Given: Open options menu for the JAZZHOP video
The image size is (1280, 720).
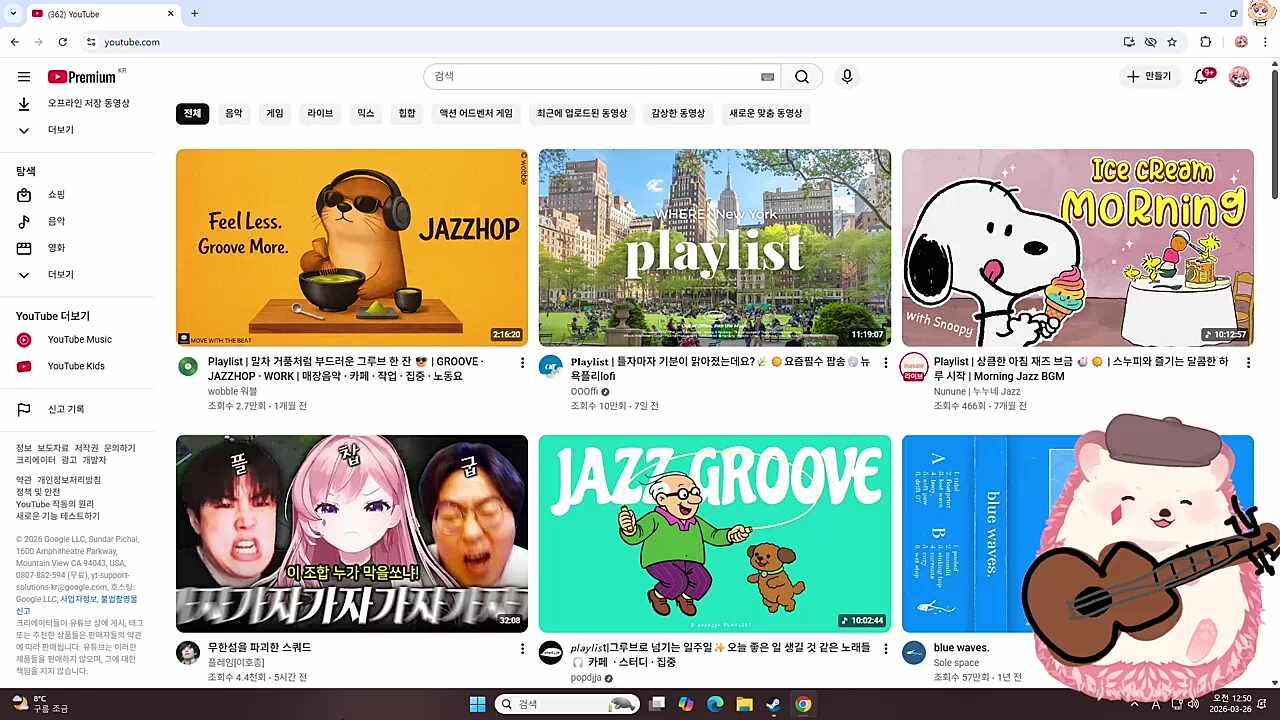Looking at the screenshot, I should (522, 363).
